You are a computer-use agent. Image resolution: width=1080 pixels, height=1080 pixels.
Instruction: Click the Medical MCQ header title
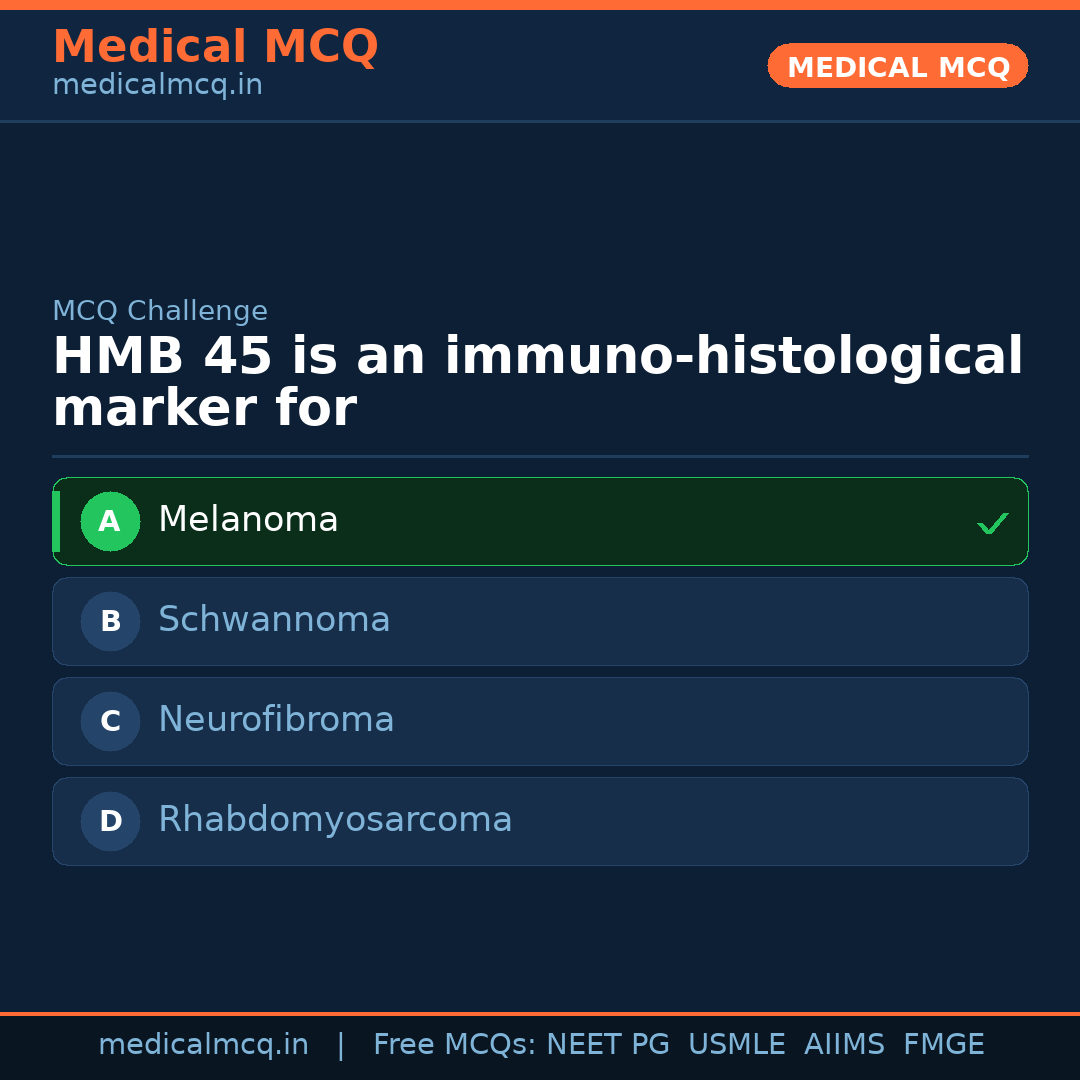(215, 47)
